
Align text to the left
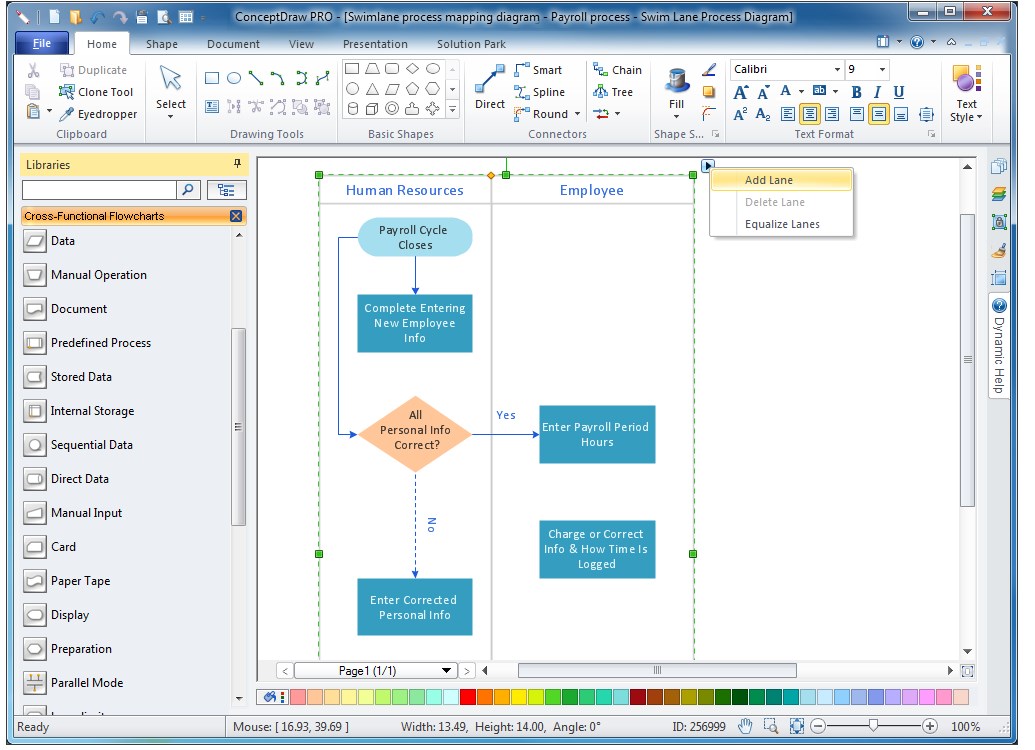(x=787, y=114)
